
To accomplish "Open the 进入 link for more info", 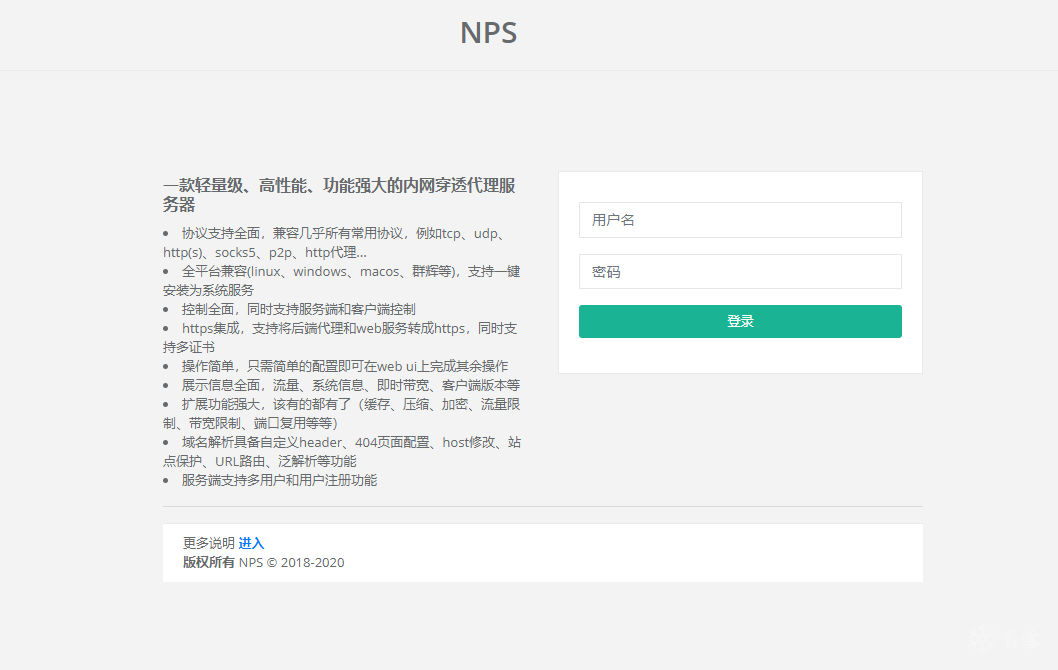I will coord(251,543).
